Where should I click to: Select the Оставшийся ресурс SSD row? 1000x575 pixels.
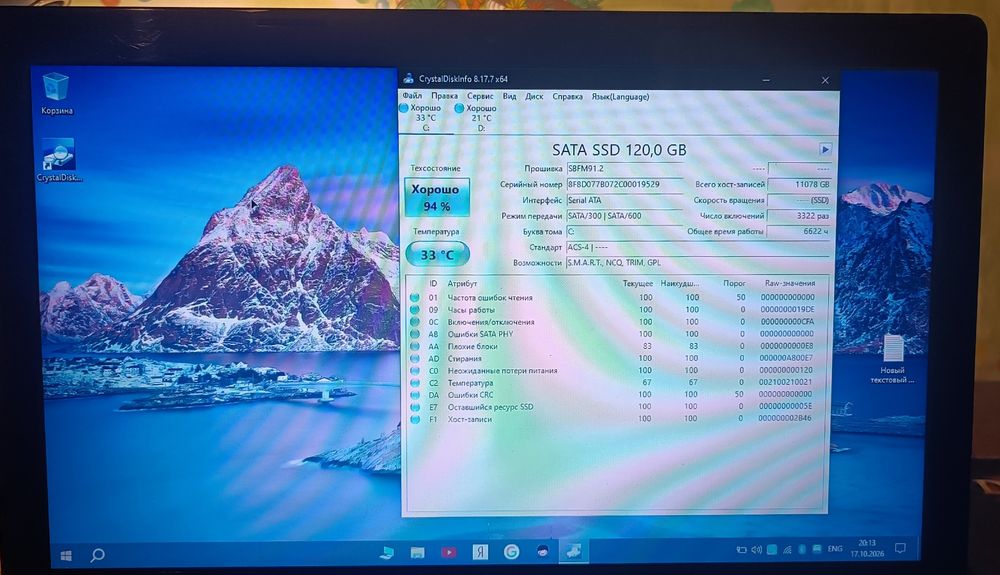coord(616,407)
